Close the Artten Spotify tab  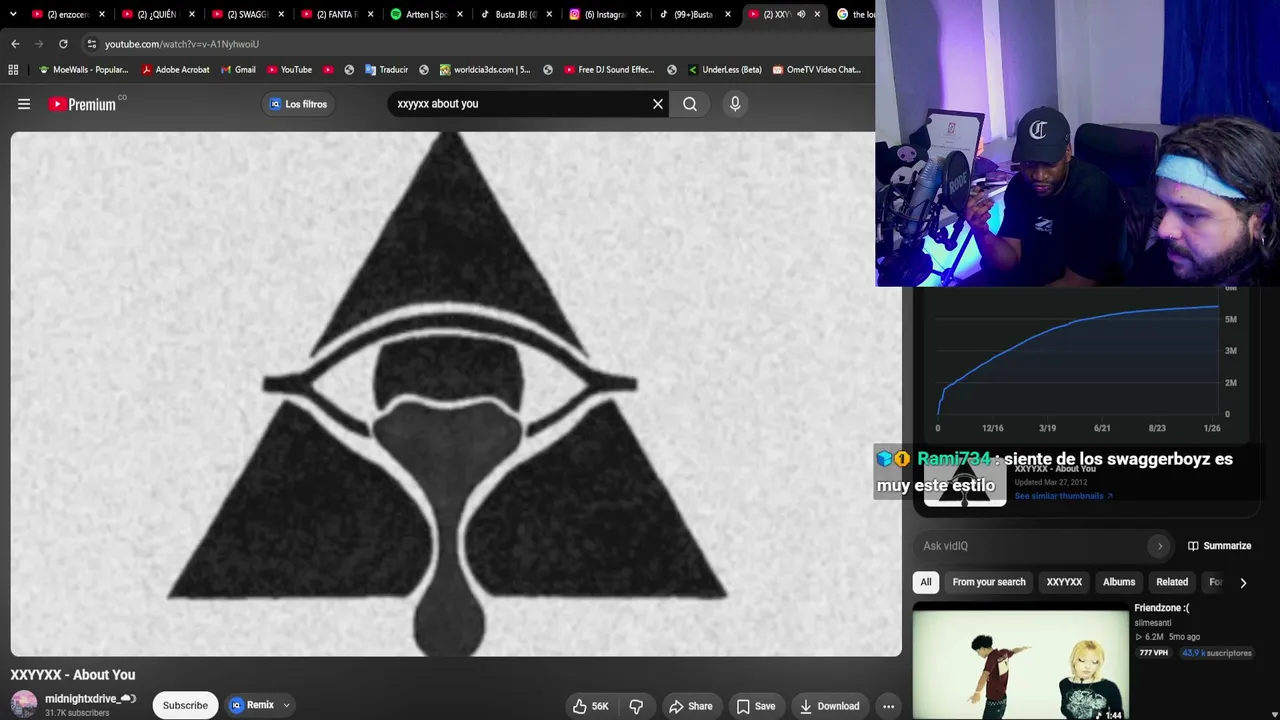tap(458, 14)
